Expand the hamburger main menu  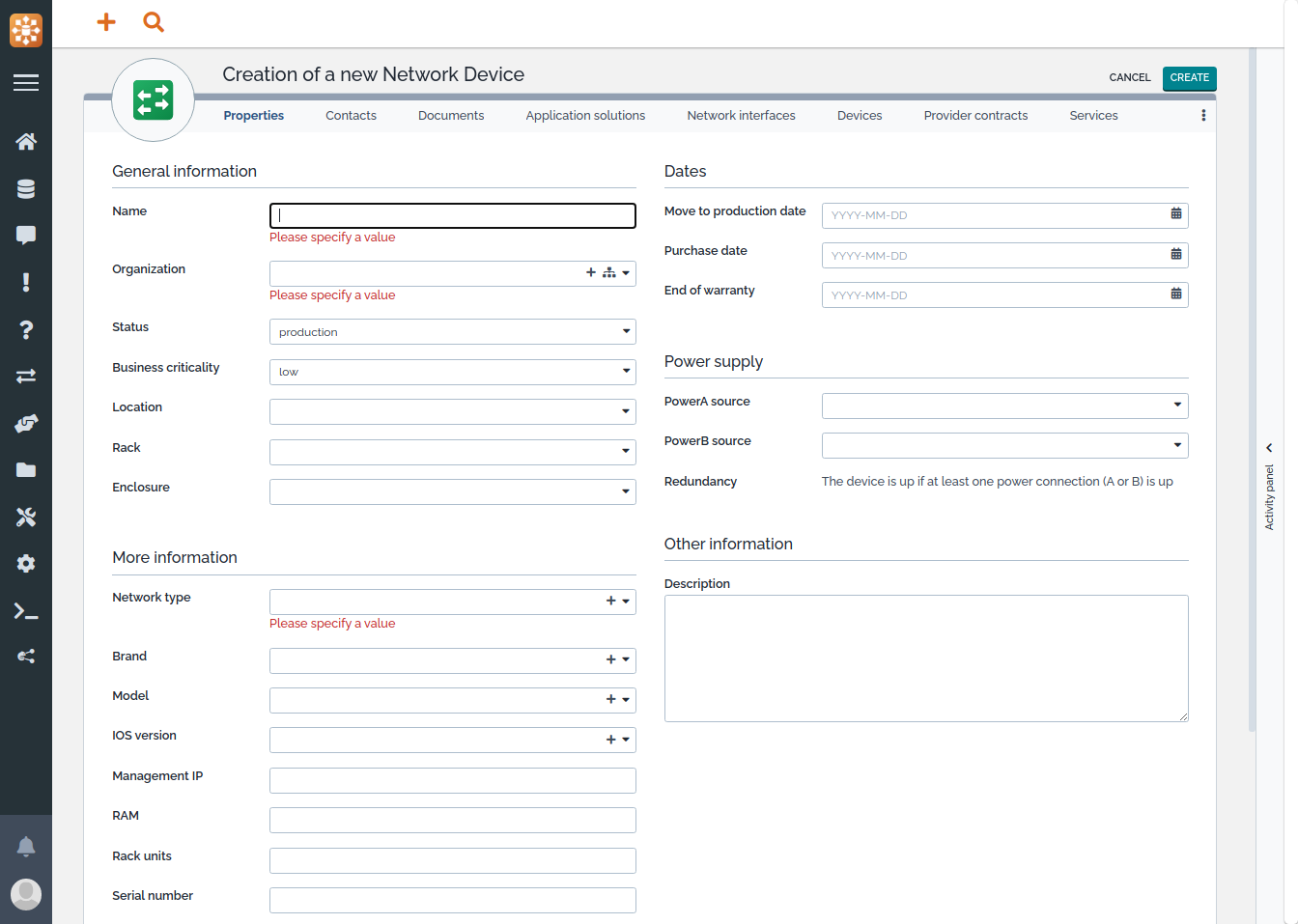point(26,83)
